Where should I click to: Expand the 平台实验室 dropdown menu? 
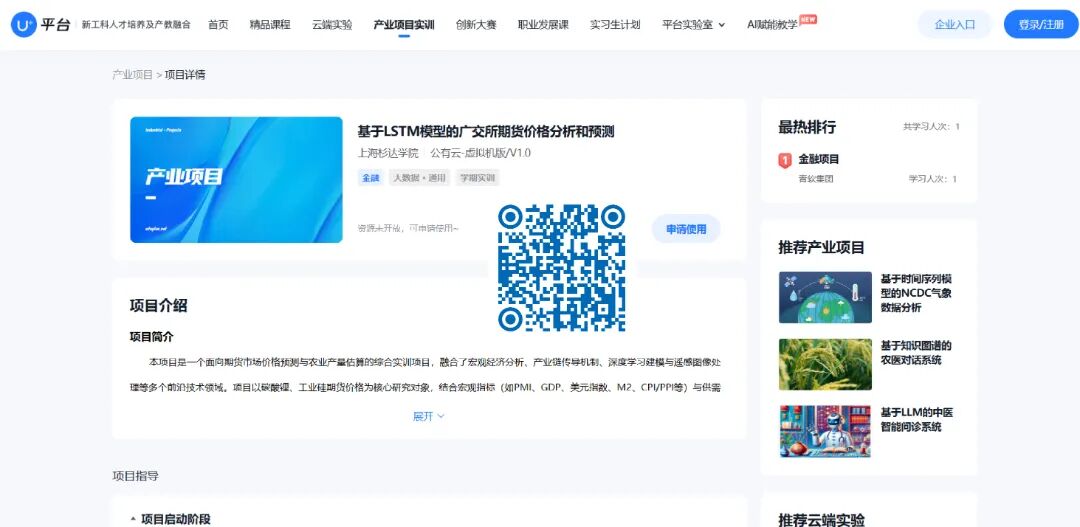coord(694,25)
